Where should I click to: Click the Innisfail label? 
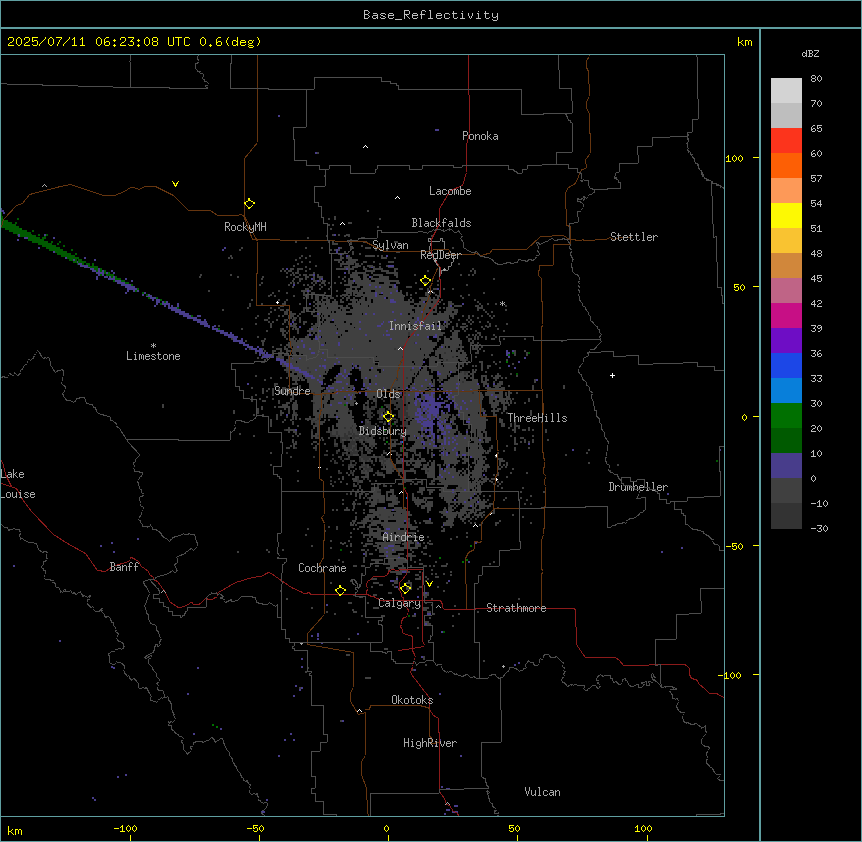click(415, 326)
